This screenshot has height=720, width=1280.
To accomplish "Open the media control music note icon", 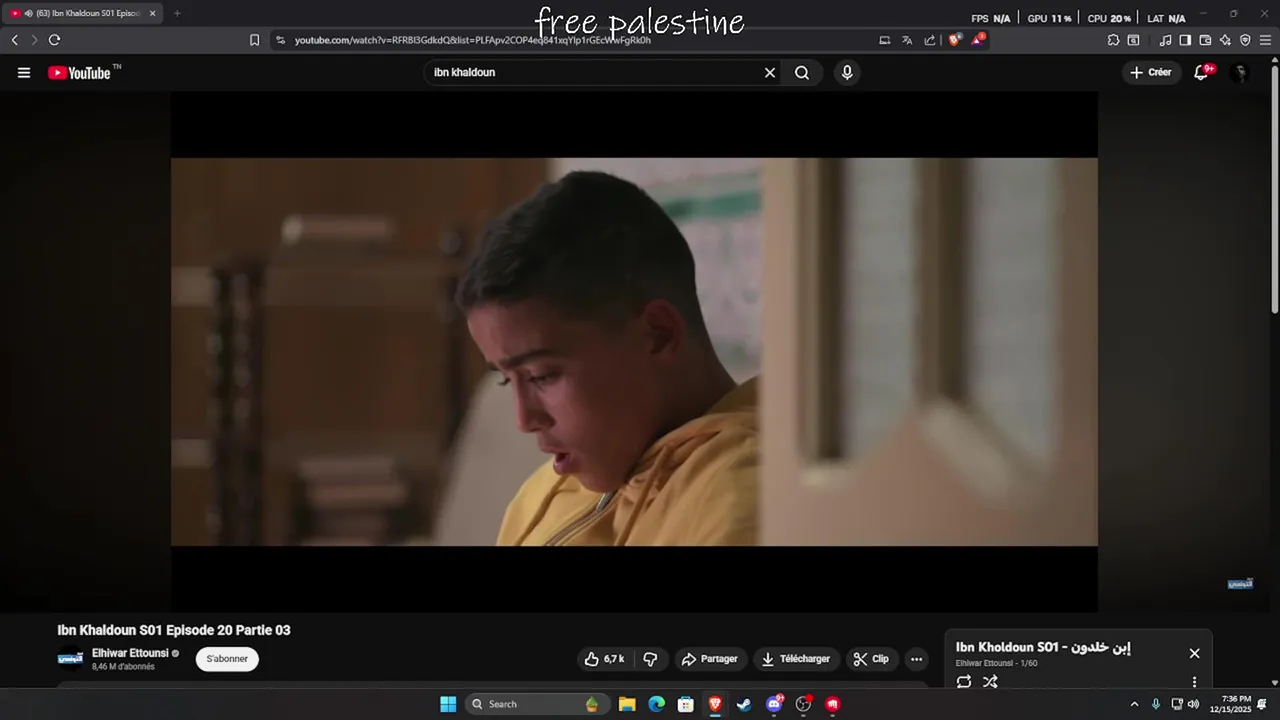I will 1165,40.
